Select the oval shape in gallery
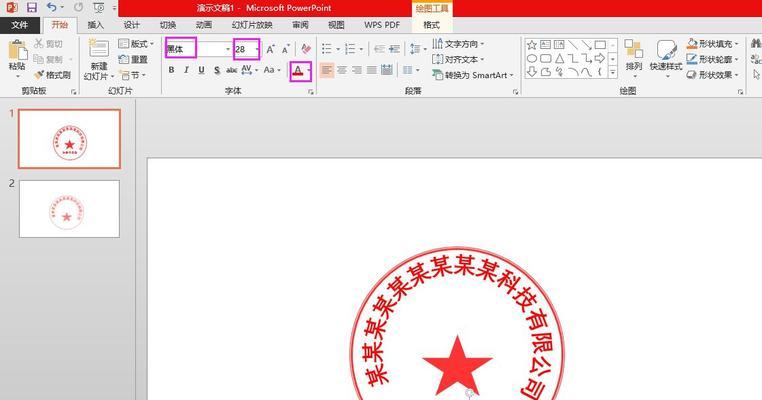The width and height of the screenshot is (762, 400). click(x=532, y=59)
